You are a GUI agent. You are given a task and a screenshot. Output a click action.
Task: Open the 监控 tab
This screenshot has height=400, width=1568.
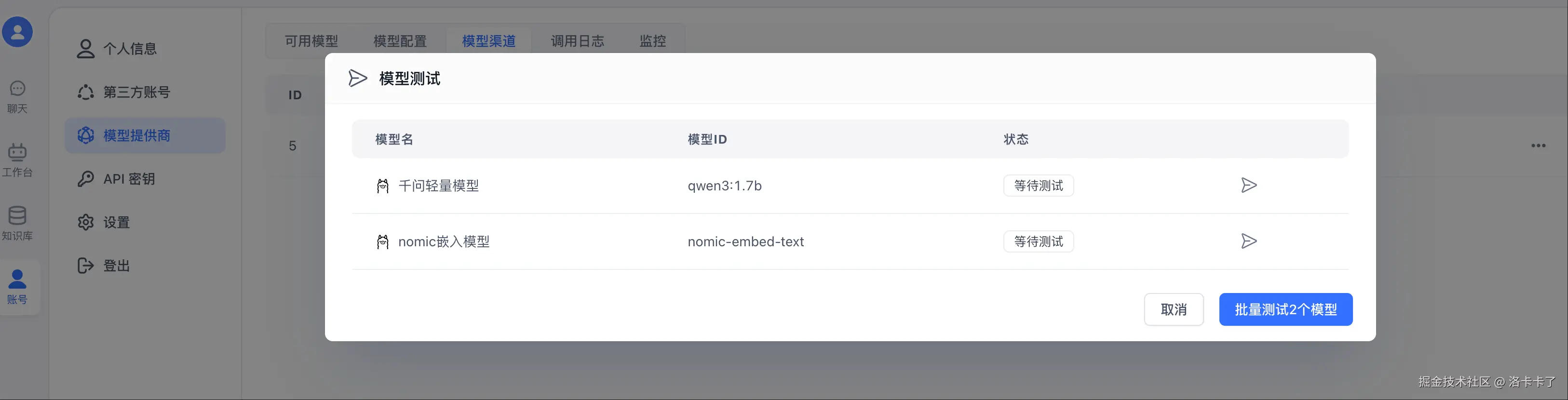(652, 41)
